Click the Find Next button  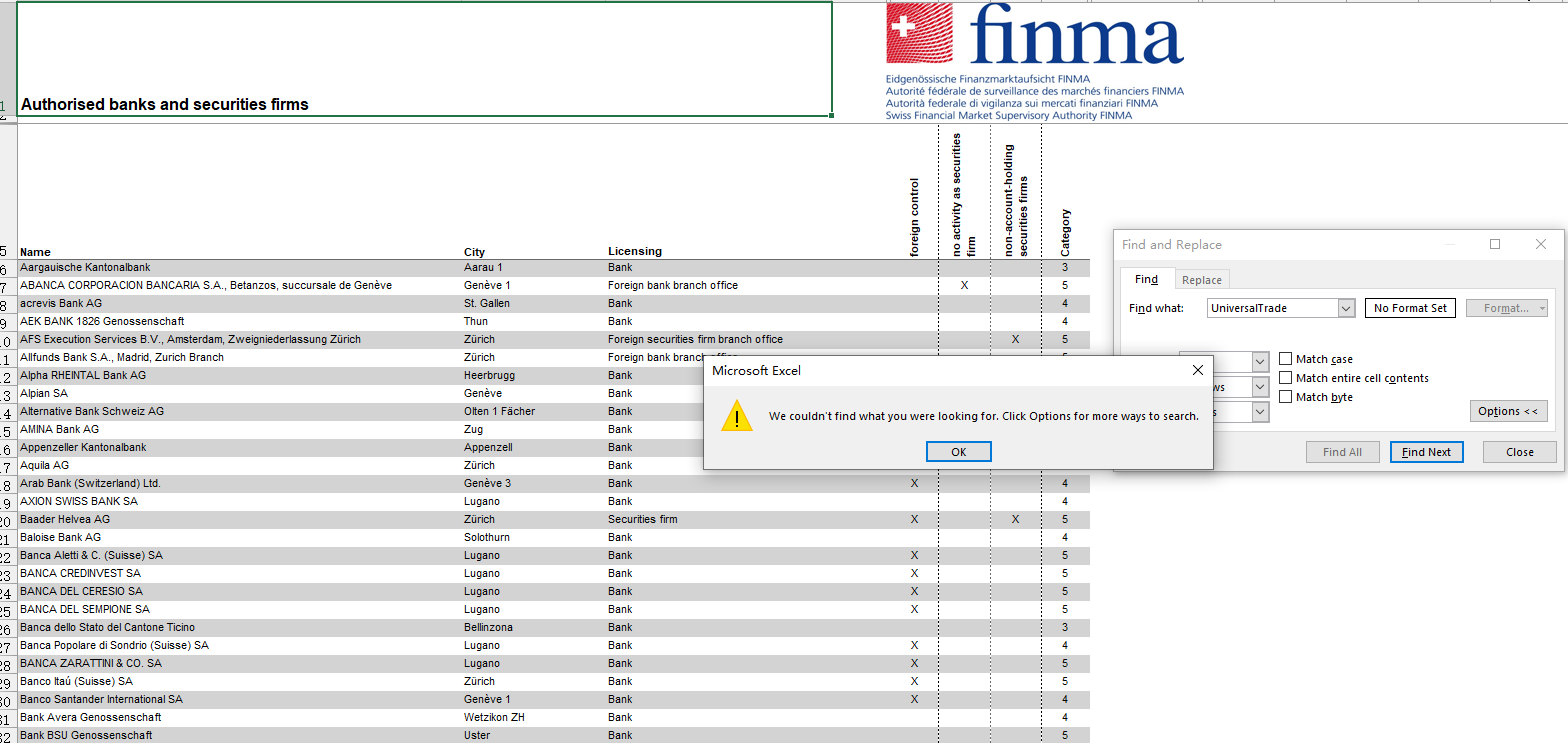pos(1426,452)
